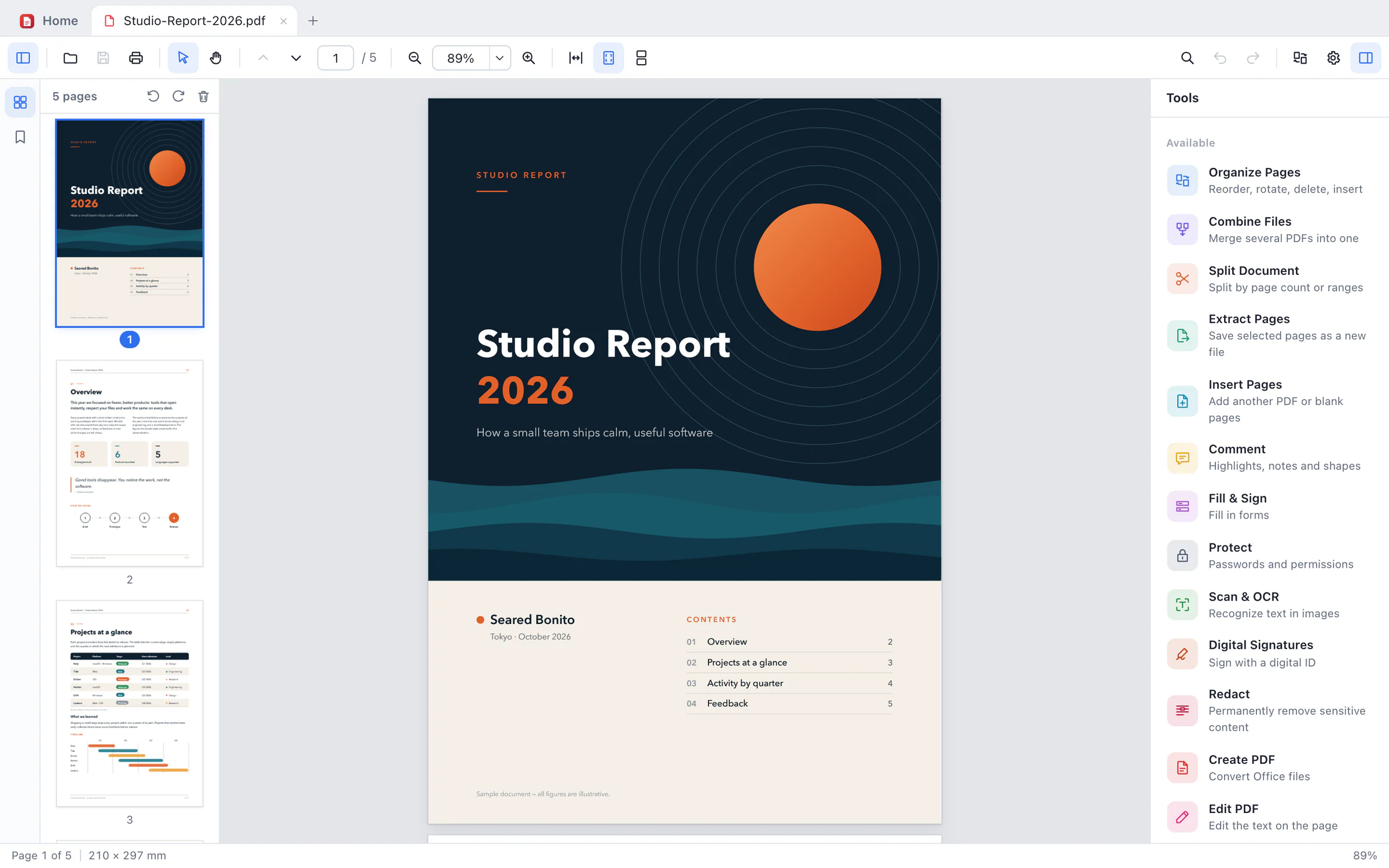Open the Scan & OCR tool

(x=1270, y=605)
